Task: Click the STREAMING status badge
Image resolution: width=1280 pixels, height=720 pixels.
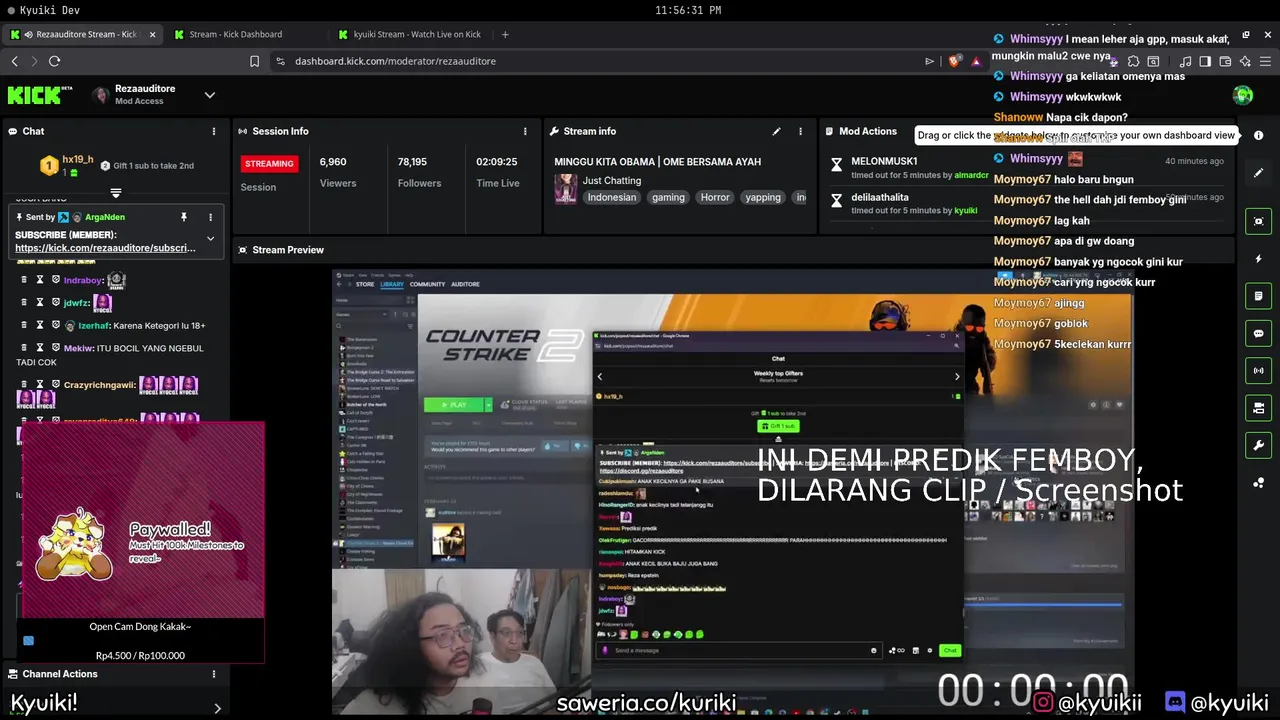Action: 270,163
